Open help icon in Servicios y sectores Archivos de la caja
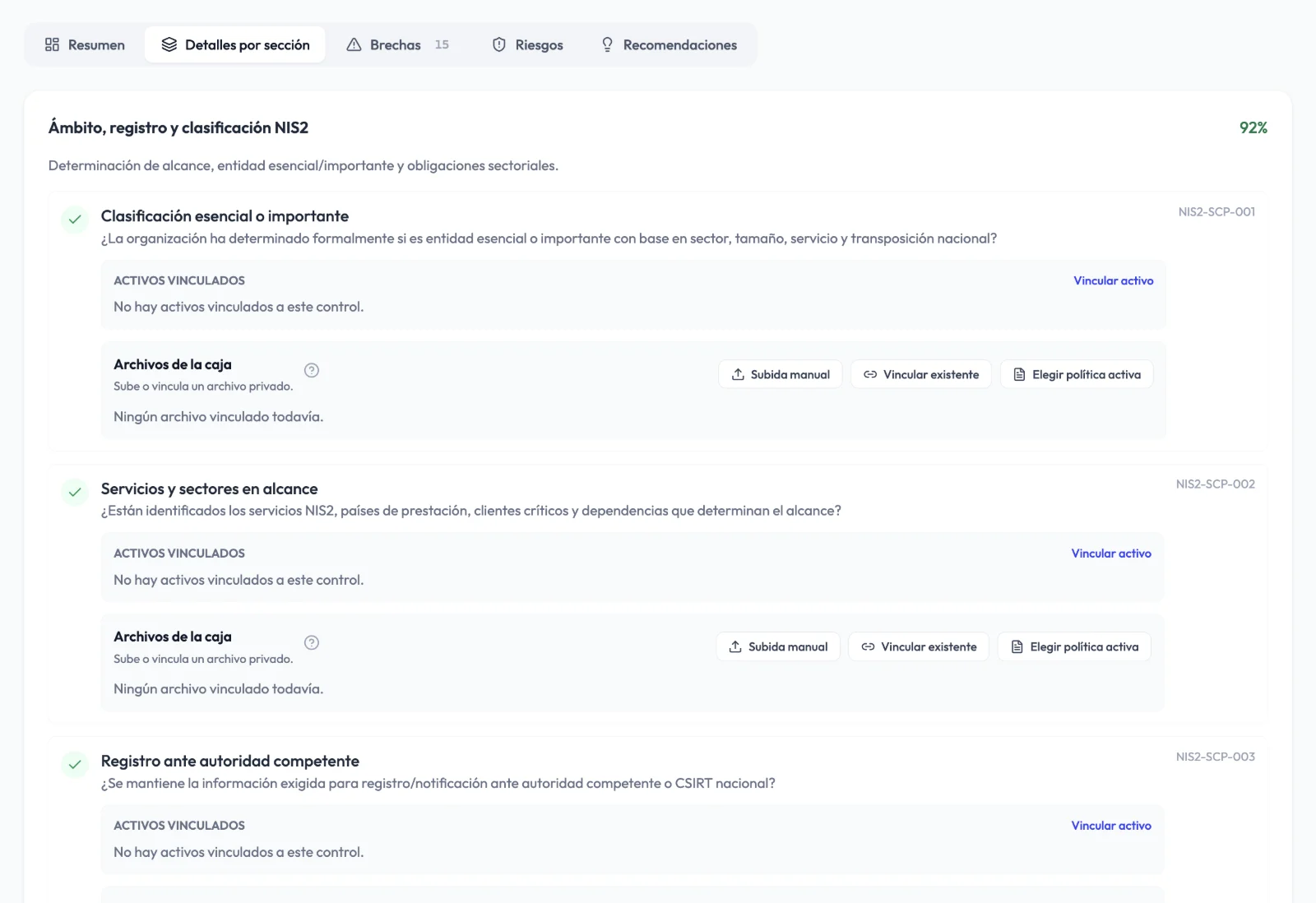 pyautogui.click(x=312, y=642)
